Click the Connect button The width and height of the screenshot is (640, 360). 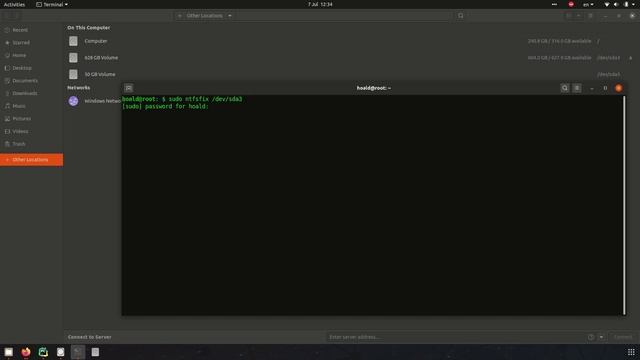[x=622, y=337]
